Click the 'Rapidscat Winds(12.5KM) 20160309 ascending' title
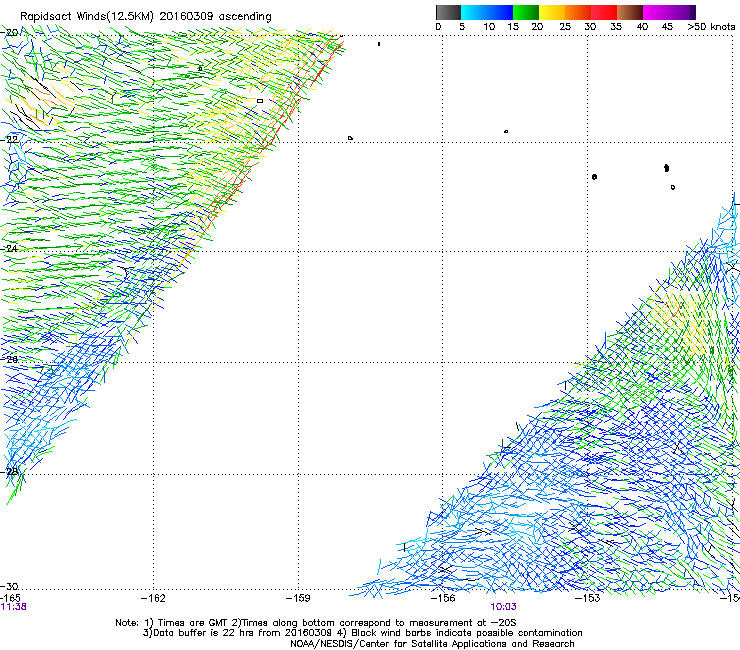 coord(146,17)
